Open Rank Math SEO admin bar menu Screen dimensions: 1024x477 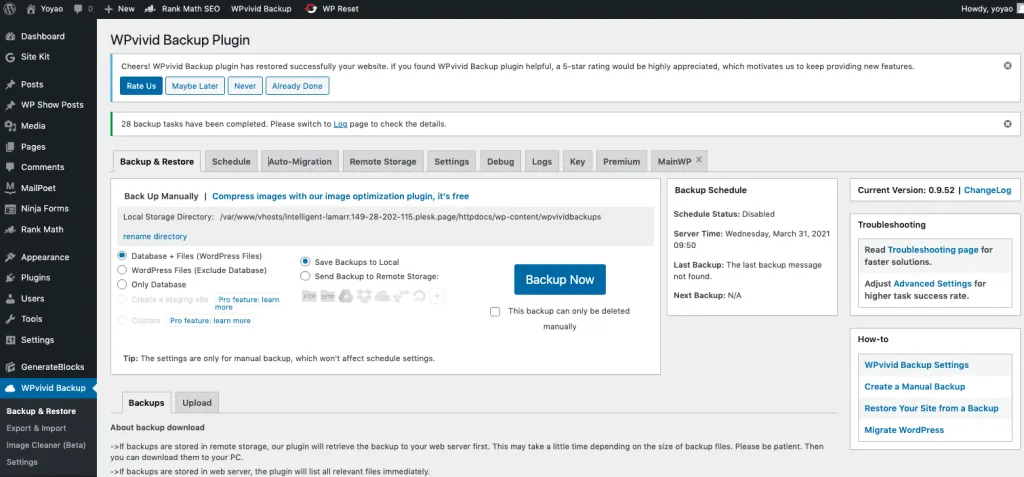pyautogui.click(x=182, y=9)
